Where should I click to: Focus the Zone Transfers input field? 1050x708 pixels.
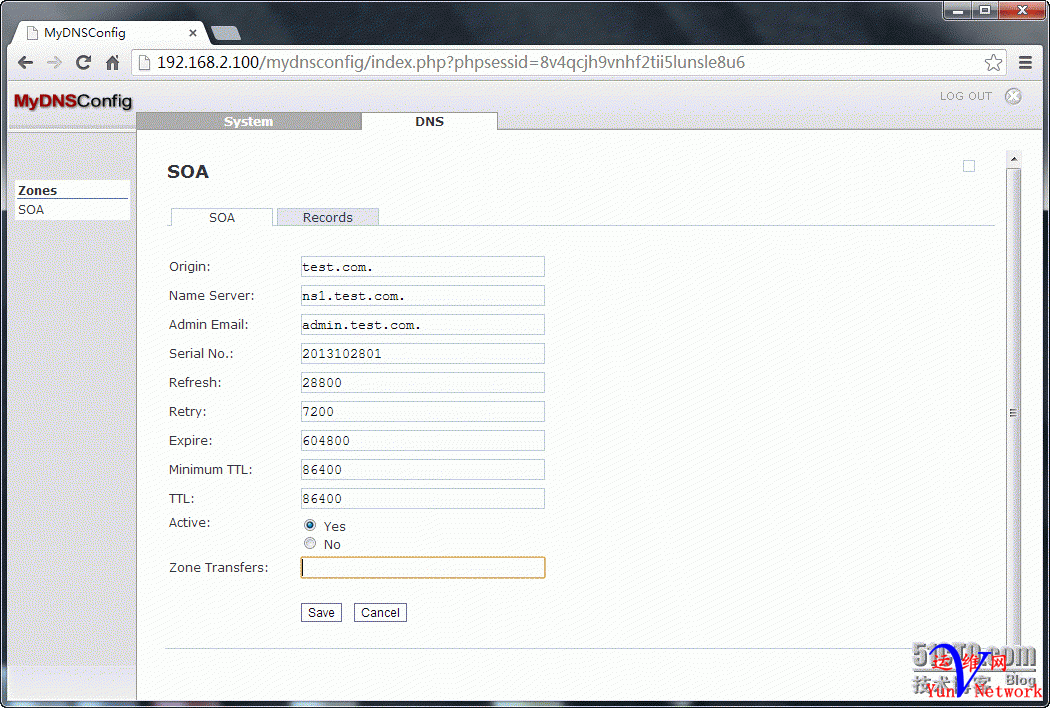click(423, 567)
